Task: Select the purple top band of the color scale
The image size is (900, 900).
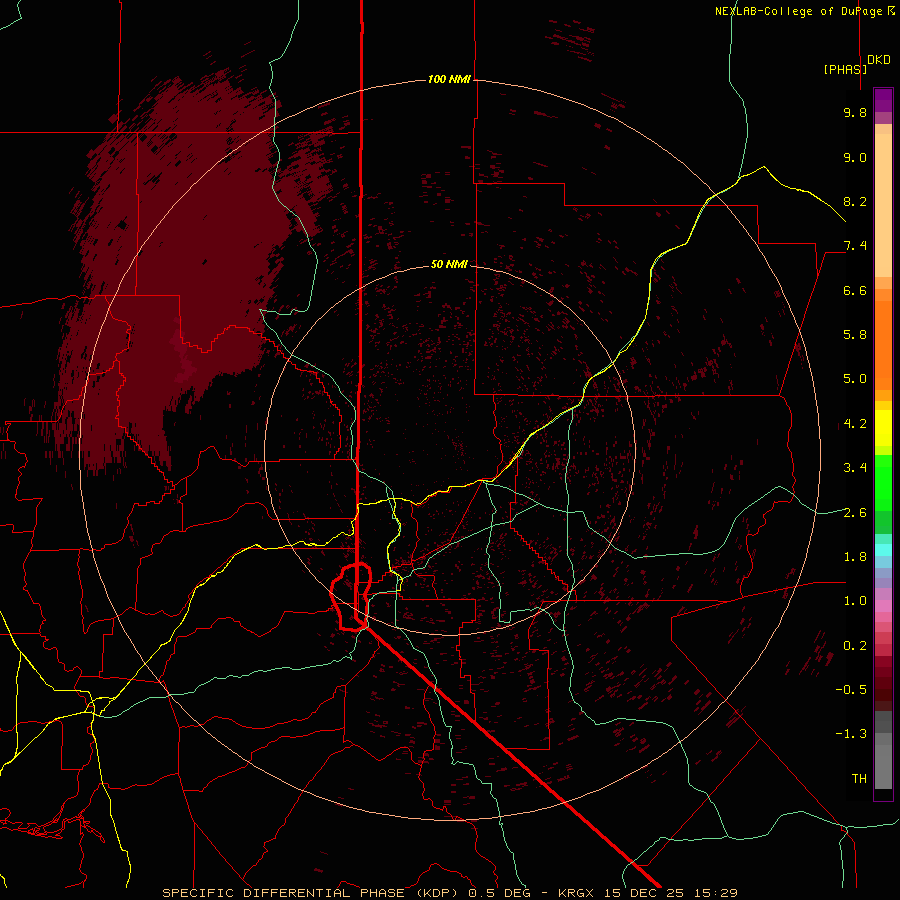Action: (883, 100)
